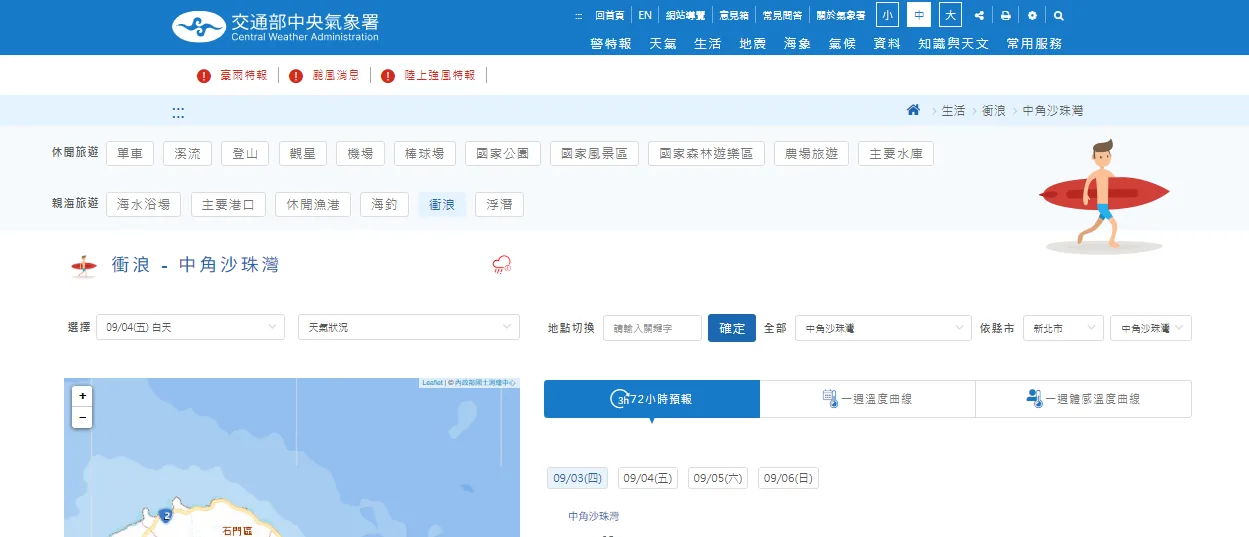Open the 海象 menu
The height and width of the screenshot is (537, 1249).
[x=797, y=44]
